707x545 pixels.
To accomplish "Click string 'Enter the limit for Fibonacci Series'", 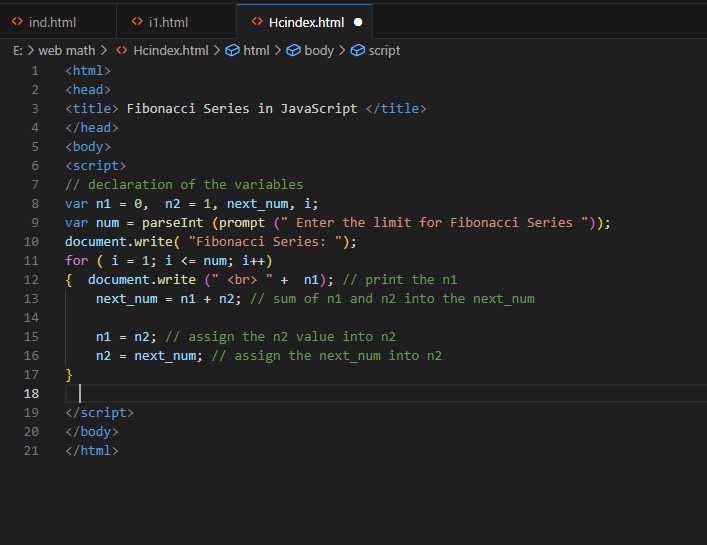I will point(434,223).
